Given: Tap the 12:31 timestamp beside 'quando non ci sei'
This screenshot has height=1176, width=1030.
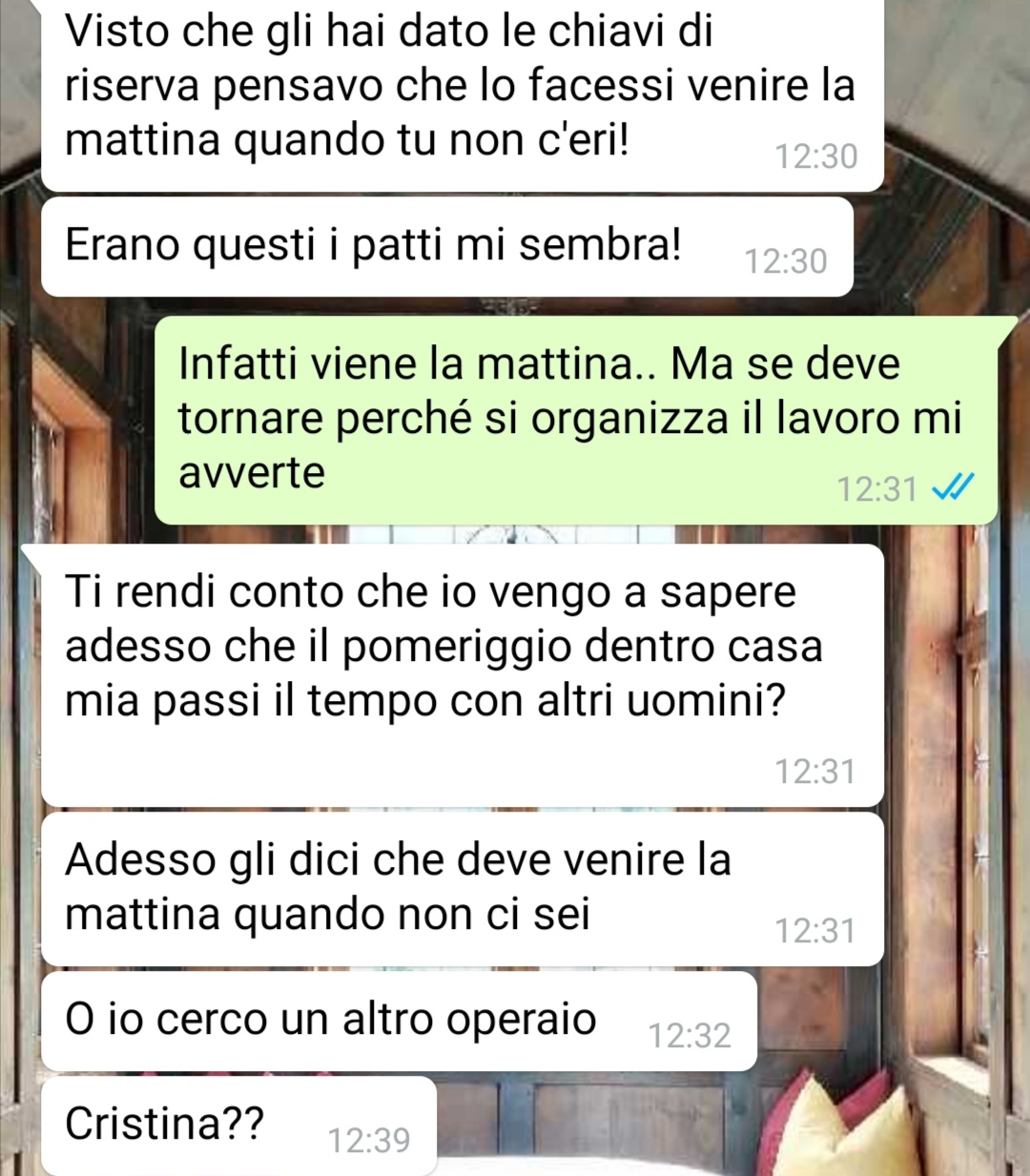Looking at the screenshot, I should click(815, 930).
